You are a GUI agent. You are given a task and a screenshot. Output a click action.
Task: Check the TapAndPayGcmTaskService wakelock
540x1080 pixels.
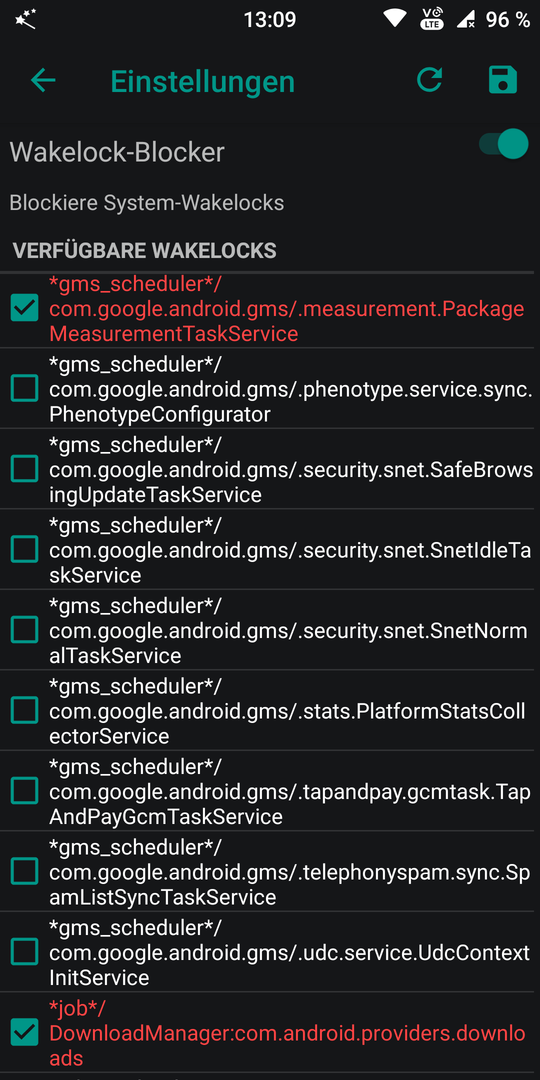(25, 791)
